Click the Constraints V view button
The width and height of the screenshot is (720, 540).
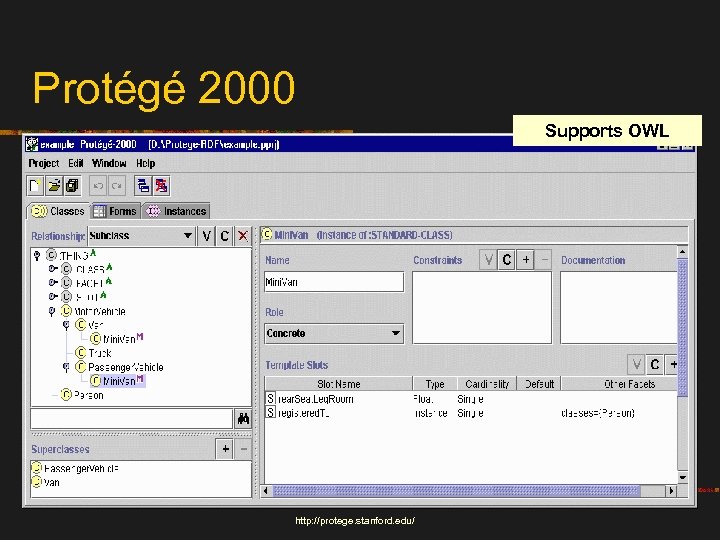[x=488, y=260]
